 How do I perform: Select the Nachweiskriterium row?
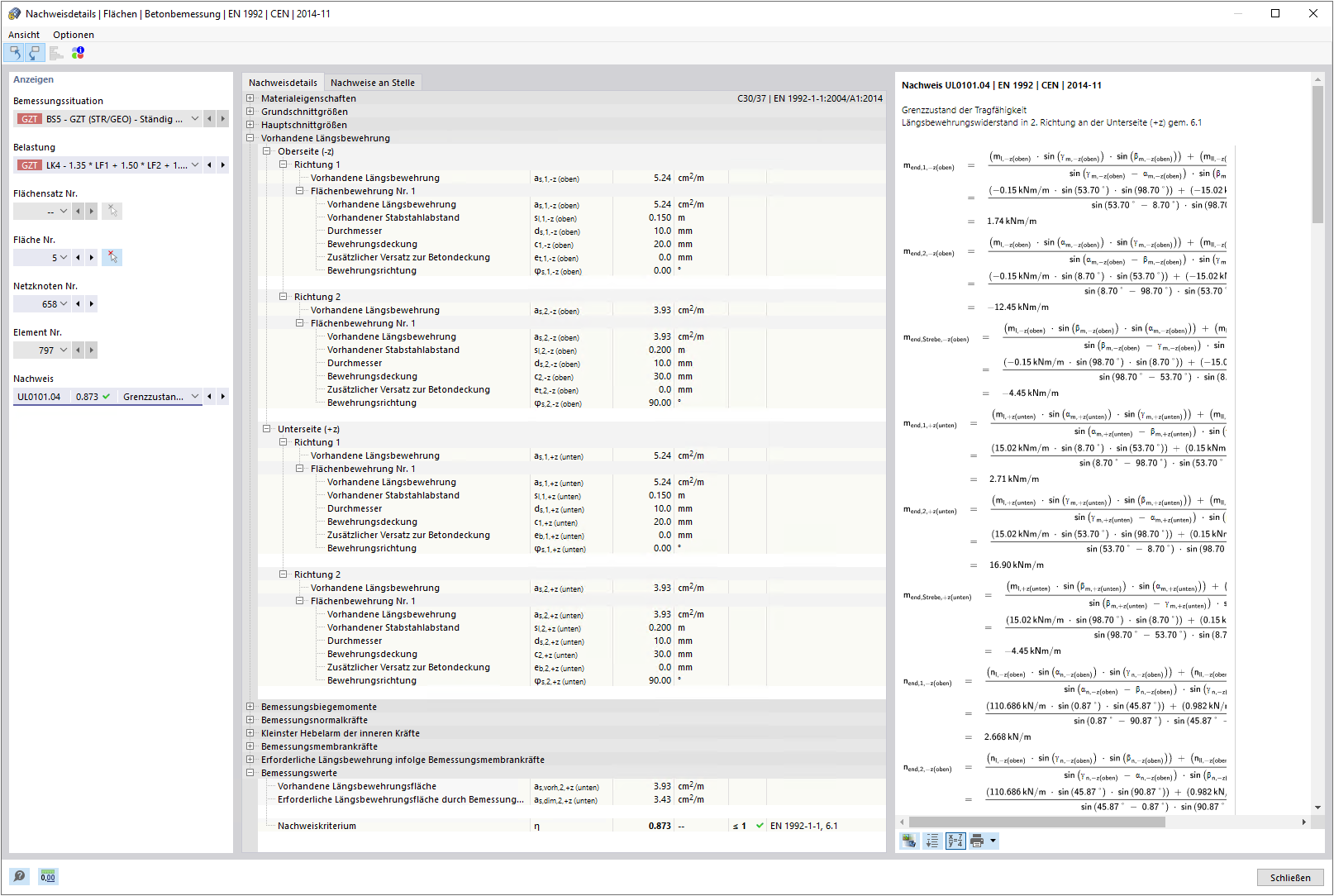point(572,826)
